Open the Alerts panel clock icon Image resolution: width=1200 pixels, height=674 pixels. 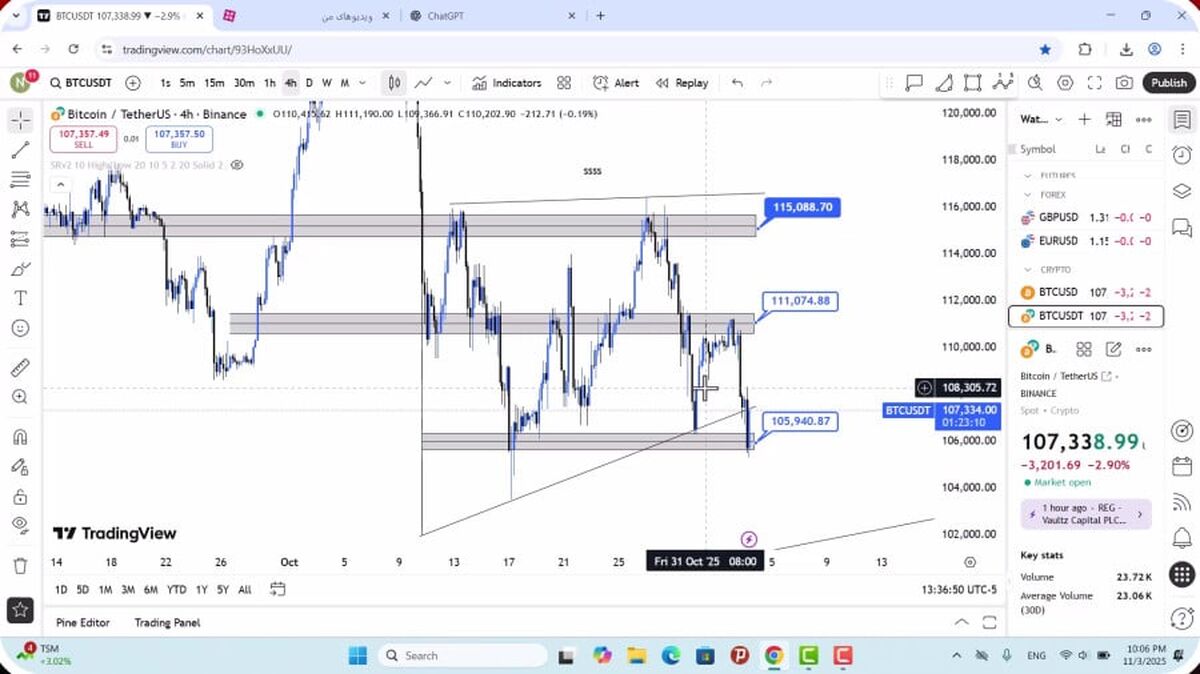(x=1181, y=155)
